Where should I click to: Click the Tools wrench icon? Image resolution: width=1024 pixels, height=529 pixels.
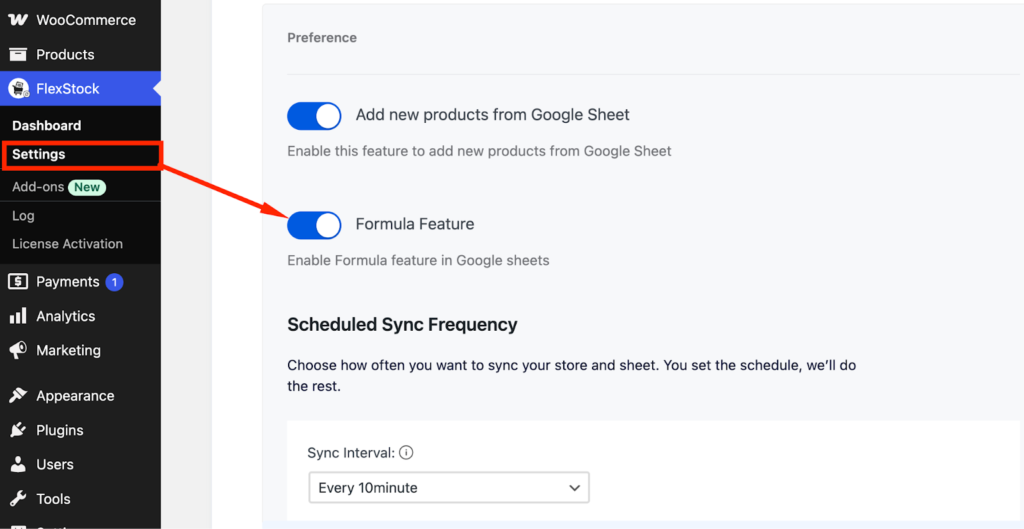(18, 498)
